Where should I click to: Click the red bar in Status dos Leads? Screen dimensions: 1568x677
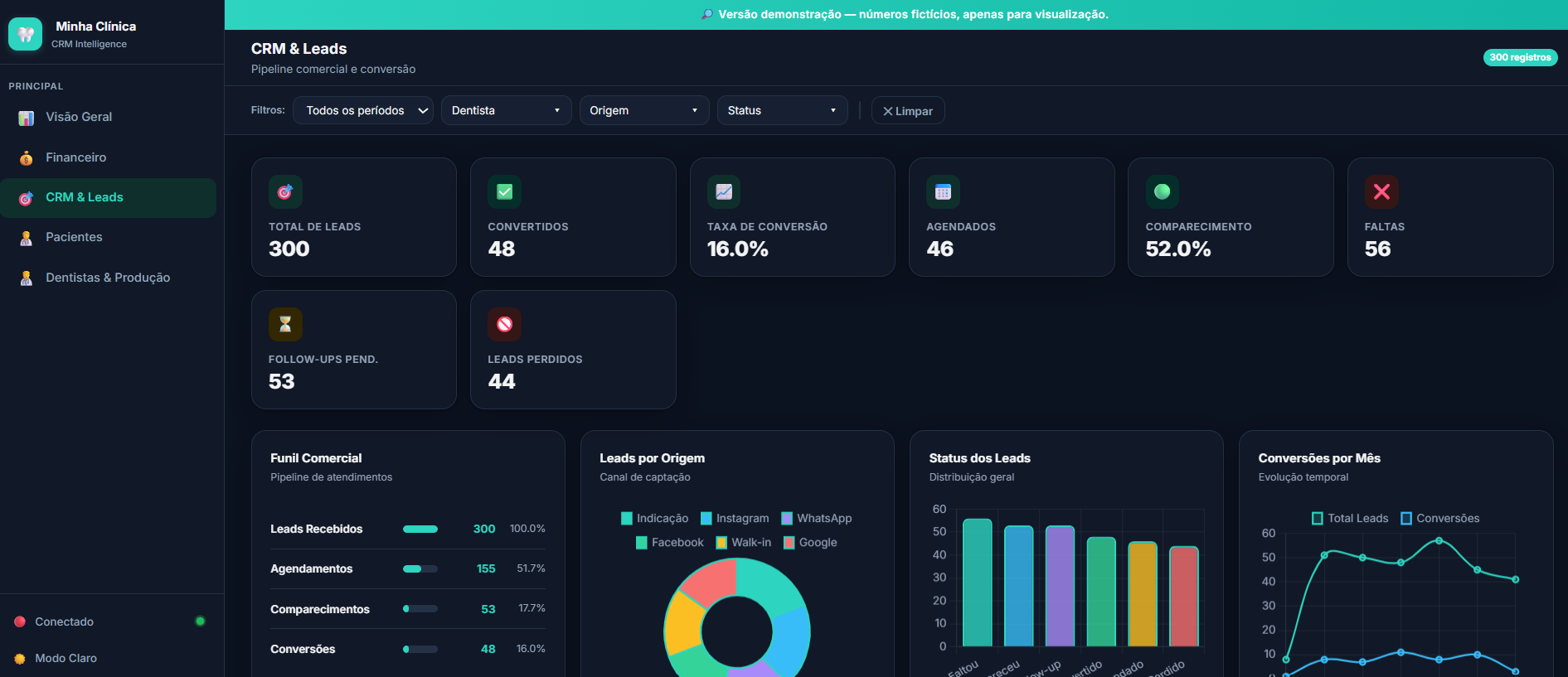1184,597
